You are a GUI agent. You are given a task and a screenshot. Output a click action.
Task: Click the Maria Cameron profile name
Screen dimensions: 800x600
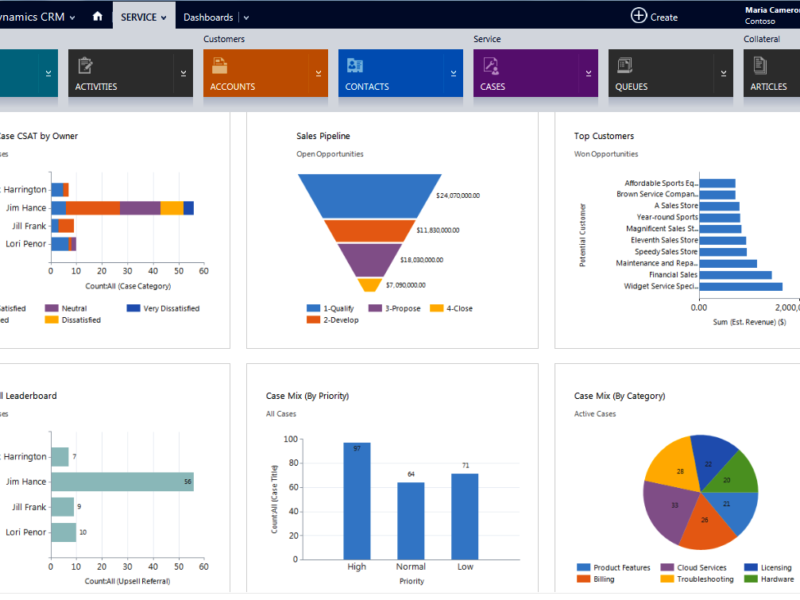[768, 10]
